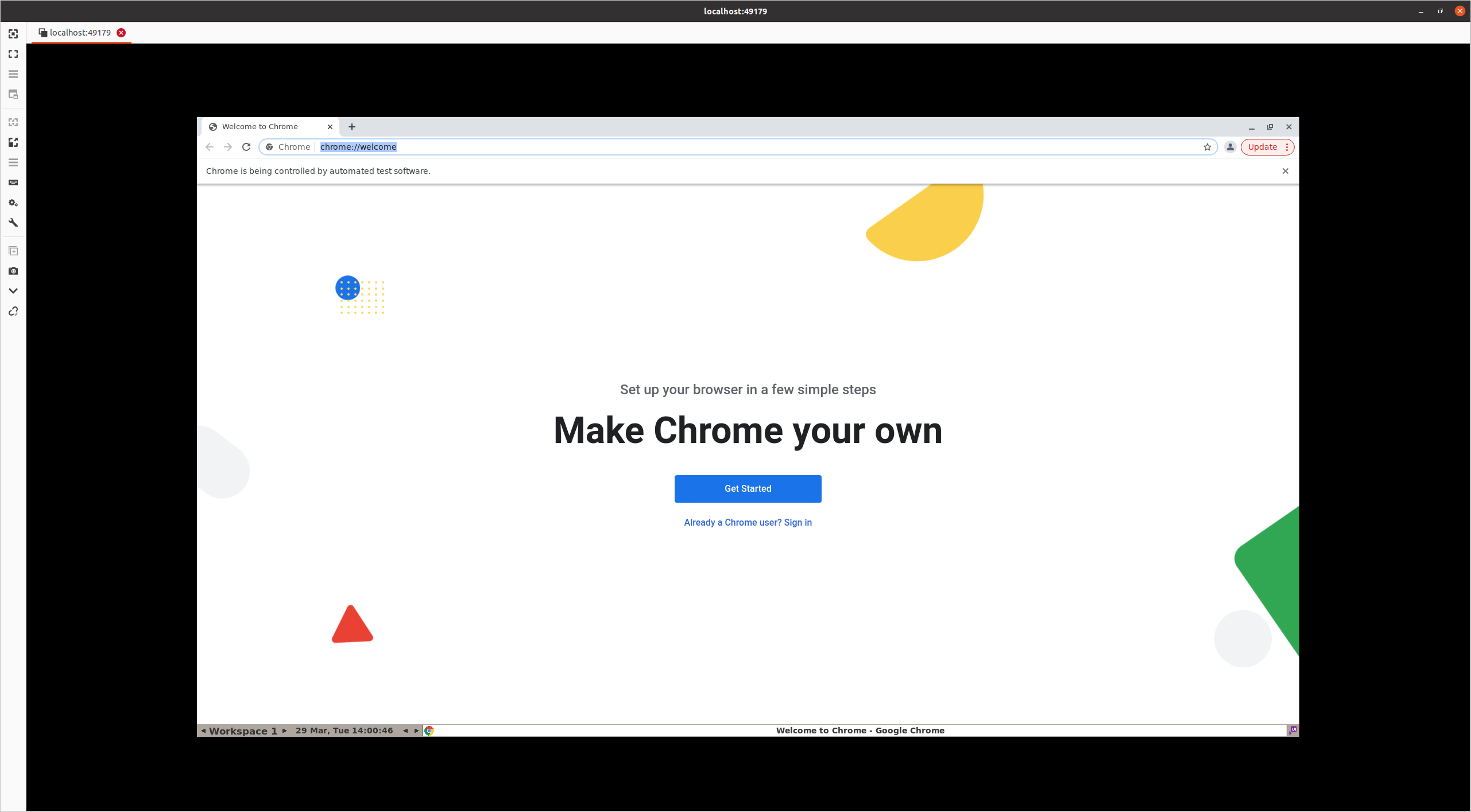Disconnect the session with the broken link icon

coord(13,311)
